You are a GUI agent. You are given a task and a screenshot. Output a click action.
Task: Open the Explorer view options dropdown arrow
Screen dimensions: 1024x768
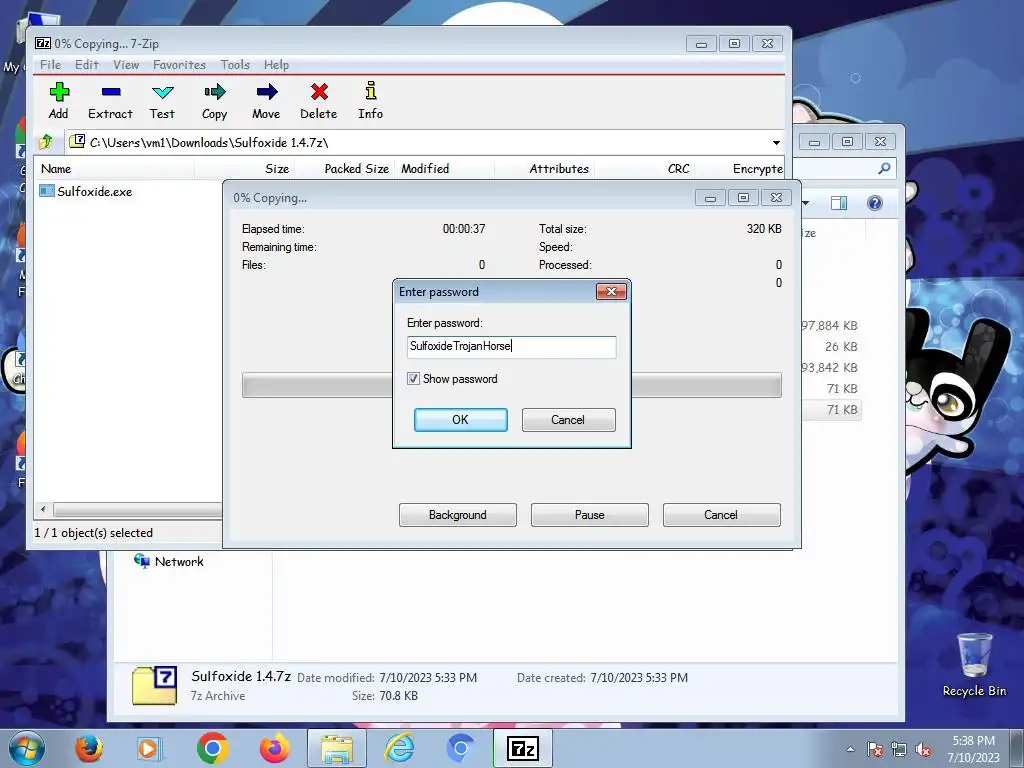click(x=807, y=203)
